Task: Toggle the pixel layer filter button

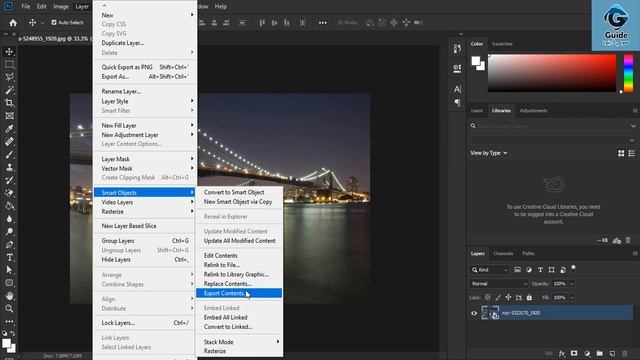Action: point(518,270)
